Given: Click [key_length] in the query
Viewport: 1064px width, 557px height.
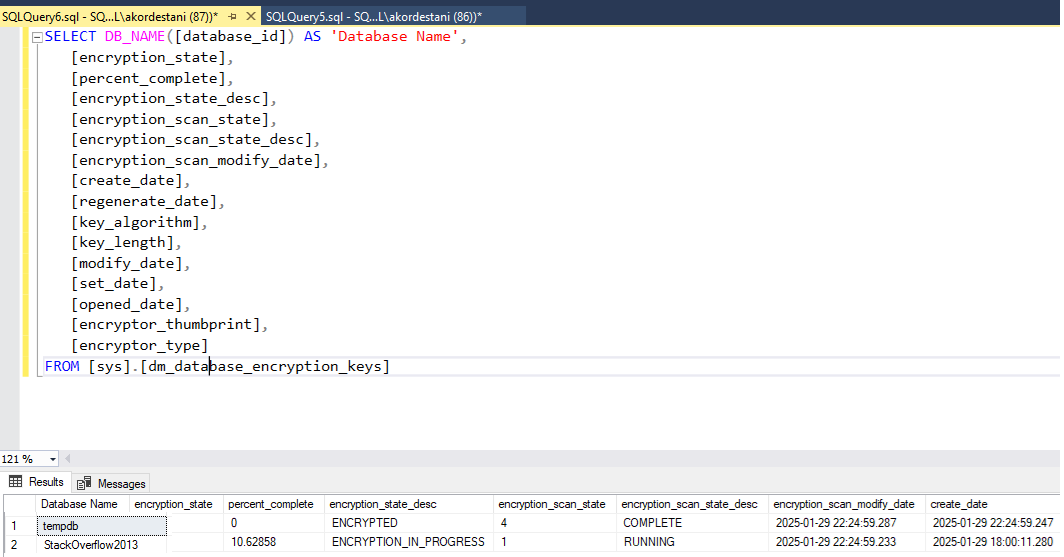Looking at the screenshot, I should (122, 243).
